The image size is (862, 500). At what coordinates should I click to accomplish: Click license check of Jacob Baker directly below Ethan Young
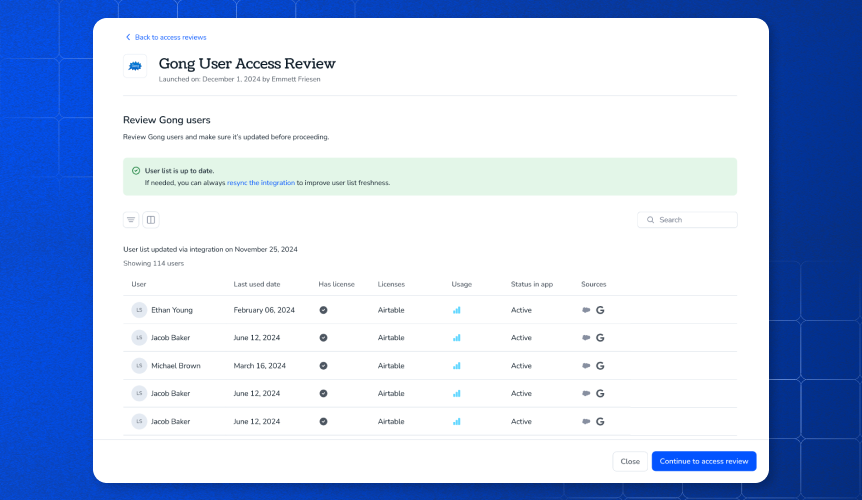tap(323, 338)
